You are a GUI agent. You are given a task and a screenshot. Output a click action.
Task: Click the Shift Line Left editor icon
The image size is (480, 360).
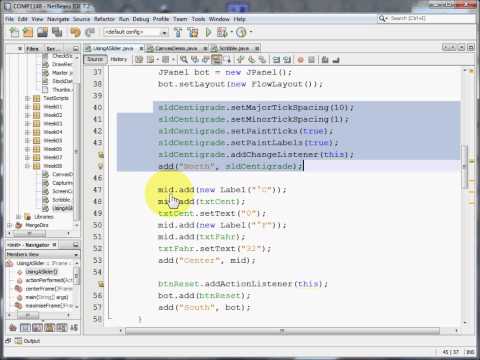[x=276, y=60]
